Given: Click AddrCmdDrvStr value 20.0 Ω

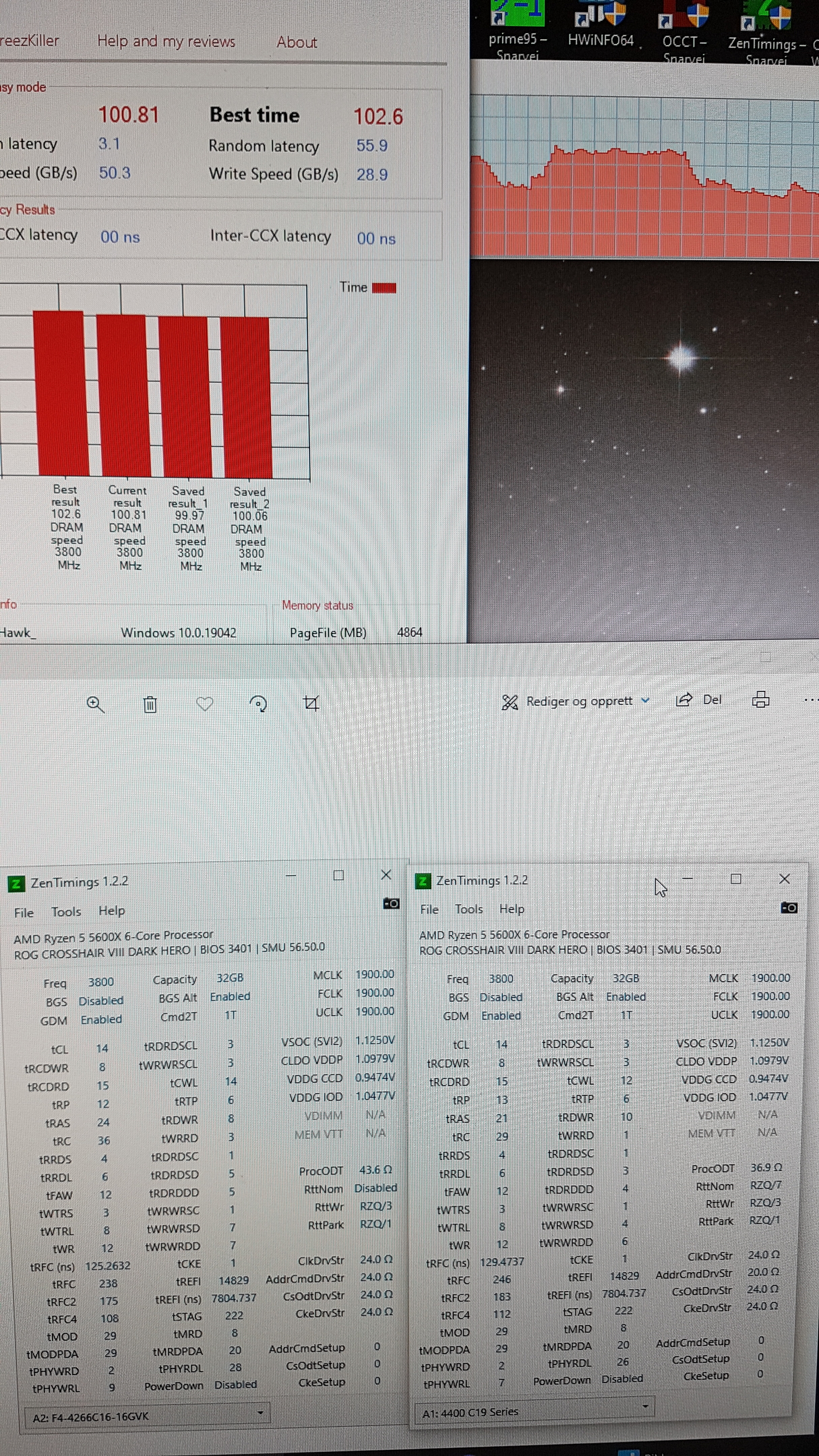Looking at the screenshot, I should (763, 1272).
